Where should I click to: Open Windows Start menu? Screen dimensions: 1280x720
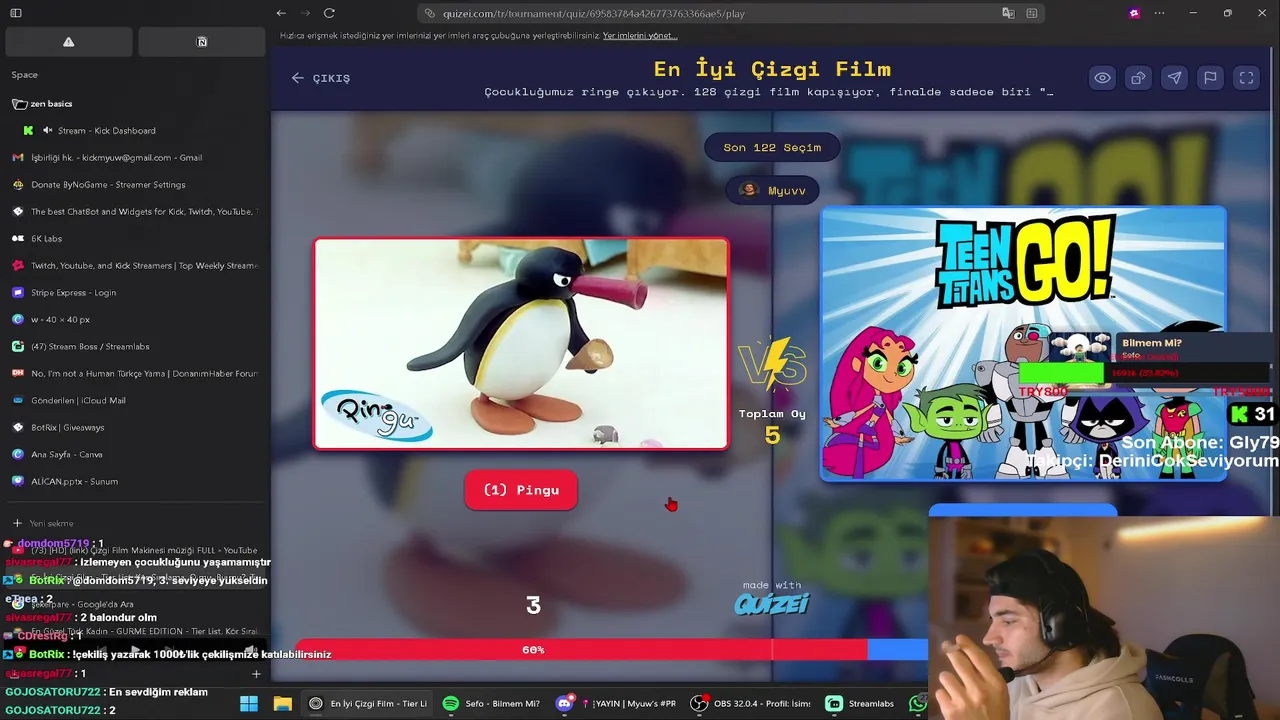tap(249, 704)
